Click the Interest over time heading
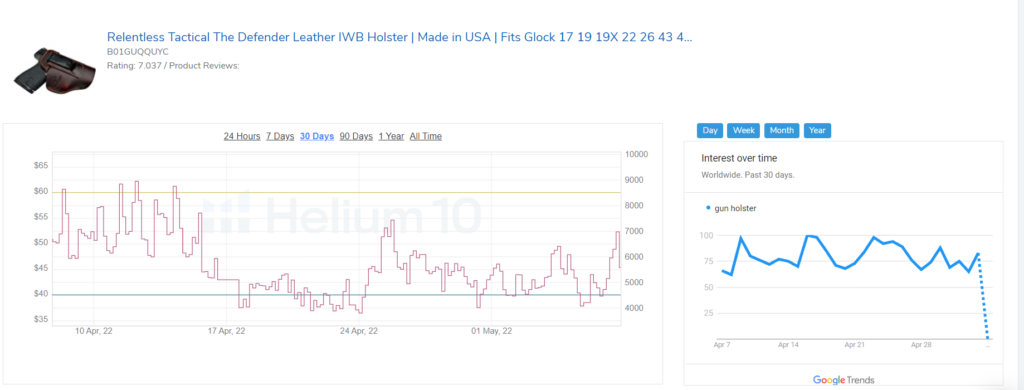The height and width of the screenshot is (390, 1024). pyautogui.click(x=739, y=158)
